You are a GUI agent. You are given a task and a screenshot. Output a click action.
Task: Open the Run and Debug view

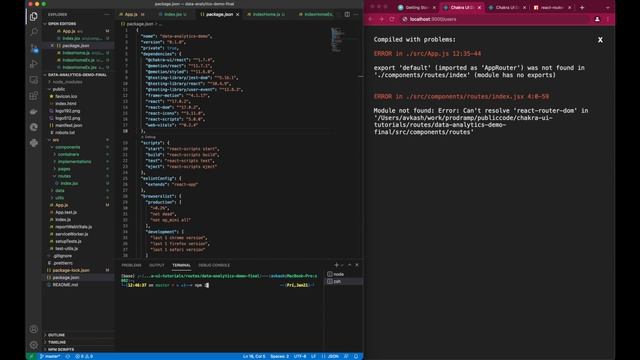[34, 64]
